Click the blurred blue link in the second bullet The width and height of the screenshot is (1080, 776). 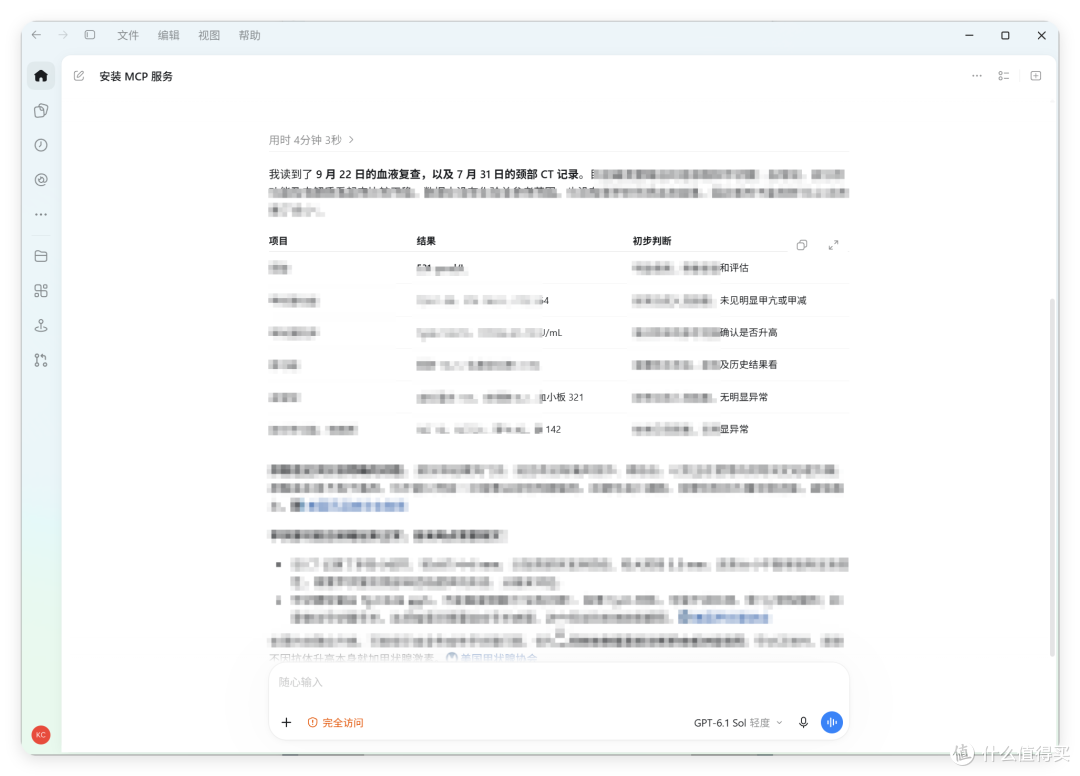[723, 617]
